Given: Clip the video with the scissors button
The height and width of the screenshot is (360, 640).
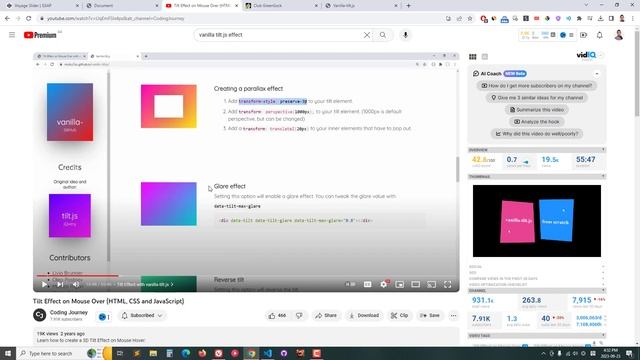Looking at the screenshot, I should [399, 316].
